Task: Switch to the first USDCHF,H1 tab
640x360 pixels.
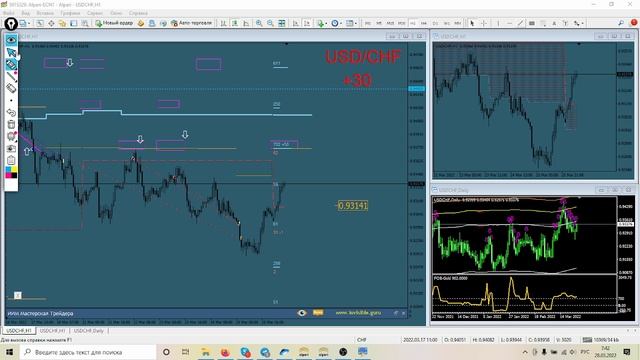Action: pyautogui.click(x=18, y=331)
